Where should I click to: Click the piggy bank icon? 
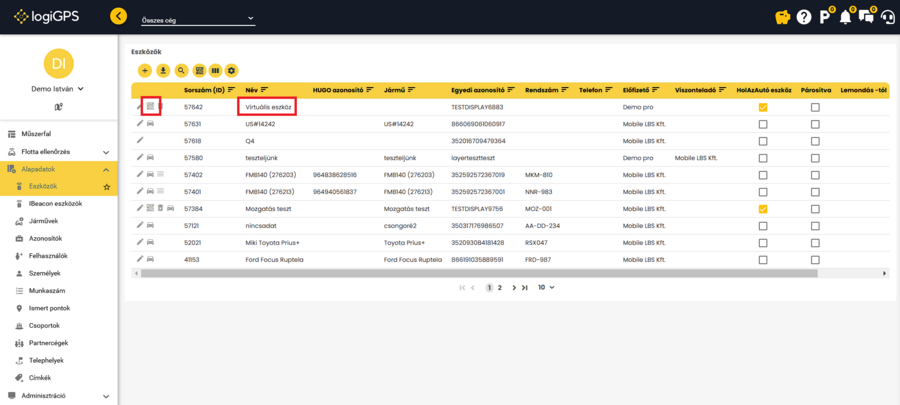[x=783, y=17]
